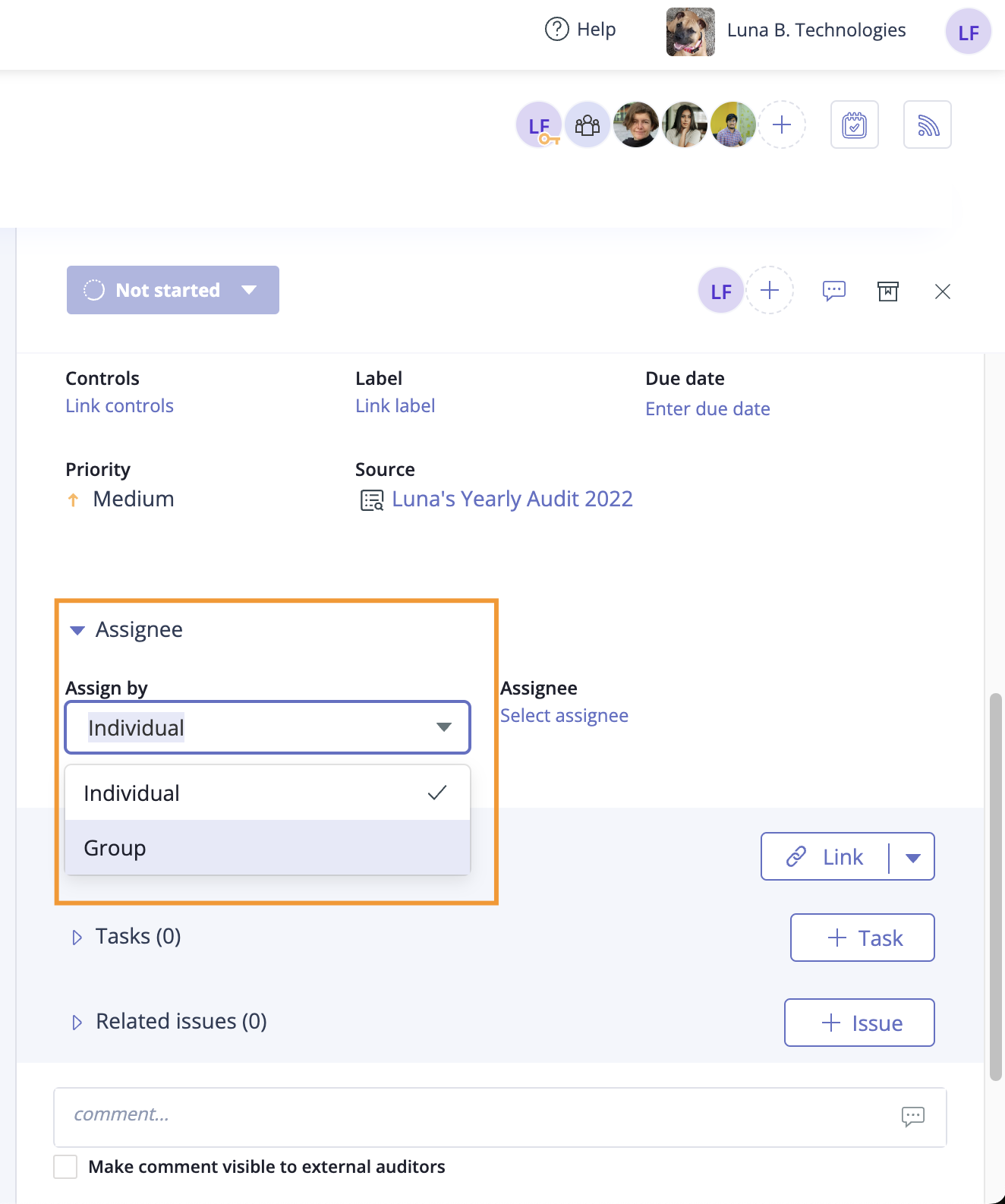Expand the Tasks (0) section
Screen dimensions: 1005x1204
[x=77, y=938]
